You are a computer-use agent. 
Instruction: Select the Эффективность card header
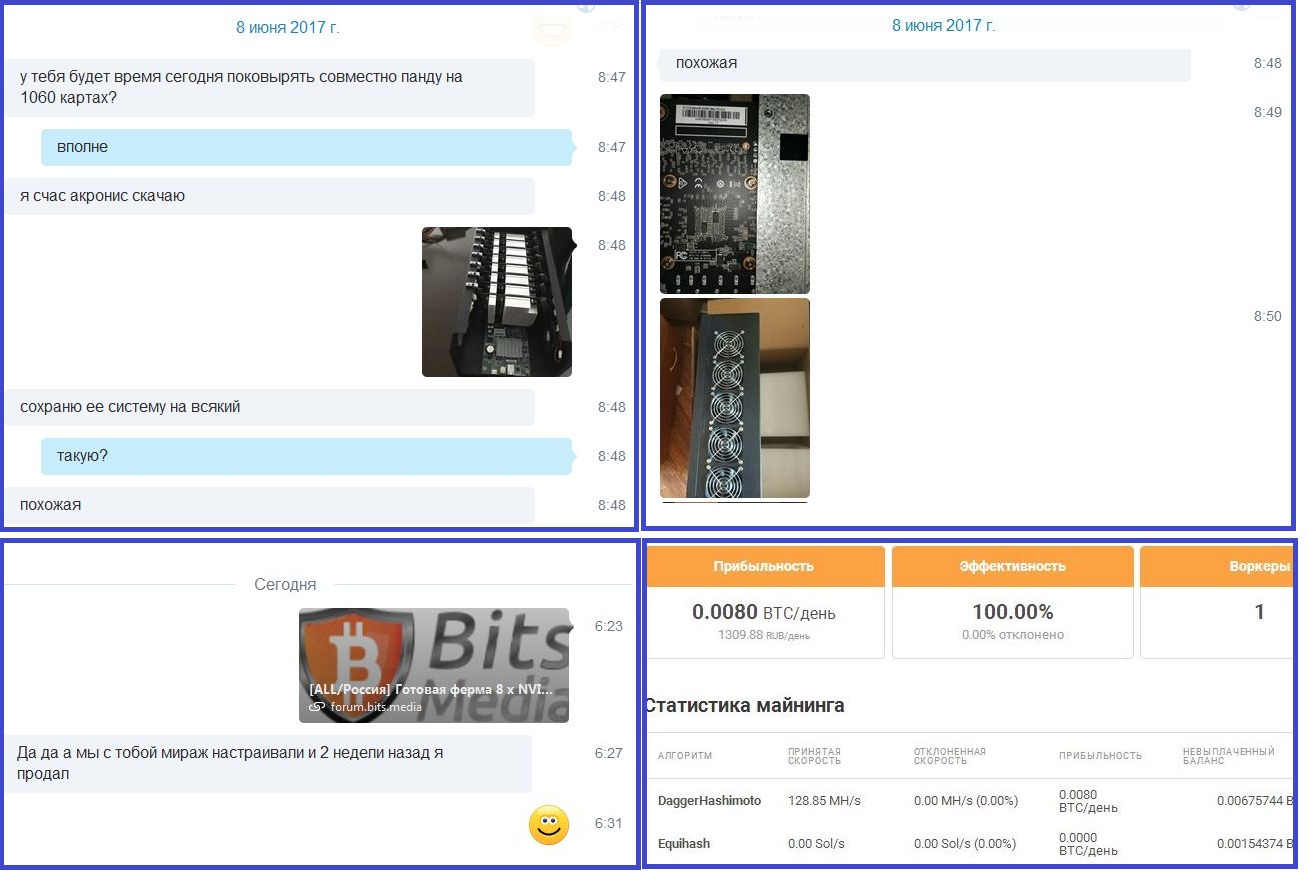click(x=1012, y=566)
